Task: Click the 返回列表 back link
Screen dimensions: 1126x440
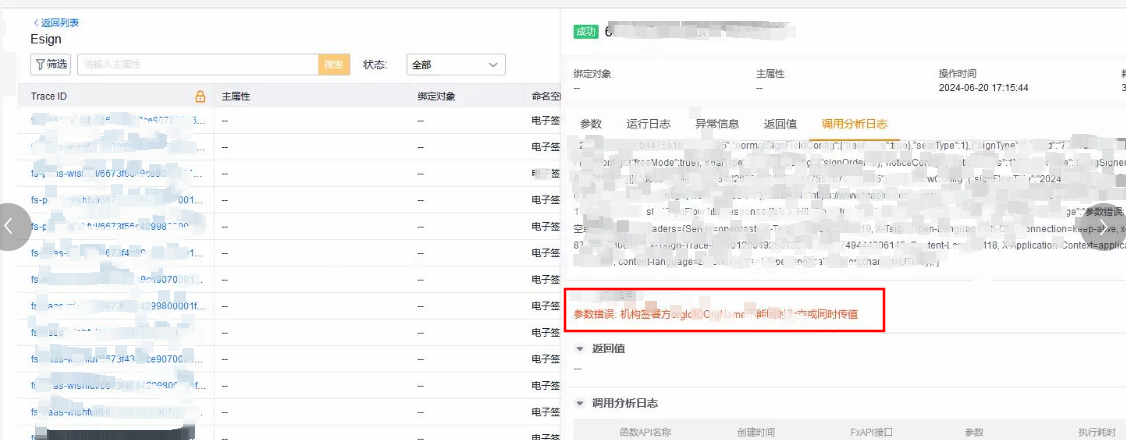Action: pos(56,22)
